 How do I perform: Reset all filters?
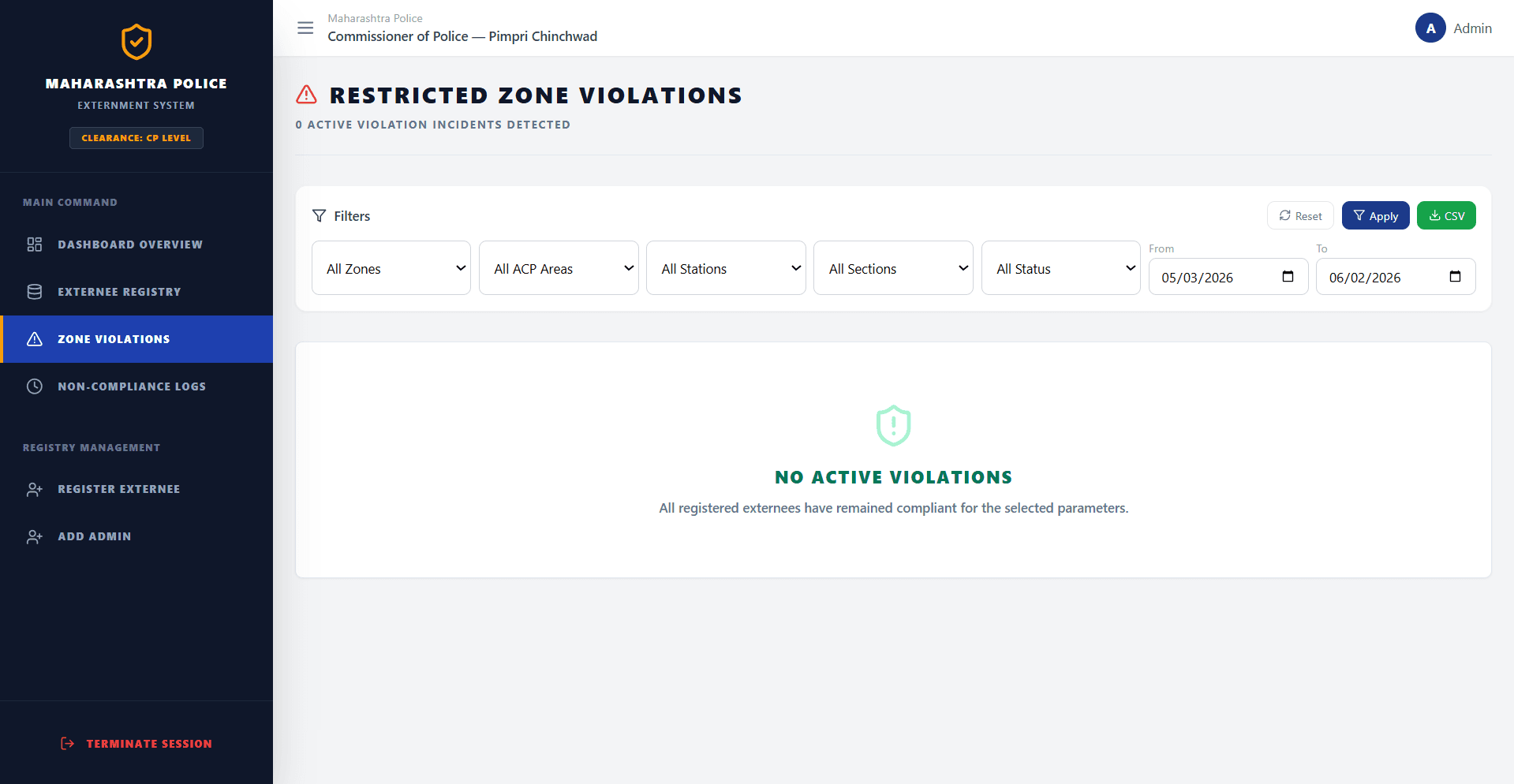1300,215
